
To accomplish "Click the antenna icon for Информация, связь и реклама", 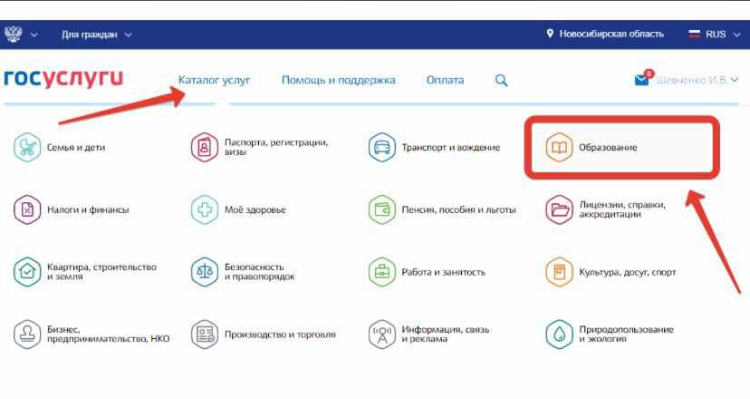I will tap(382, 334).
